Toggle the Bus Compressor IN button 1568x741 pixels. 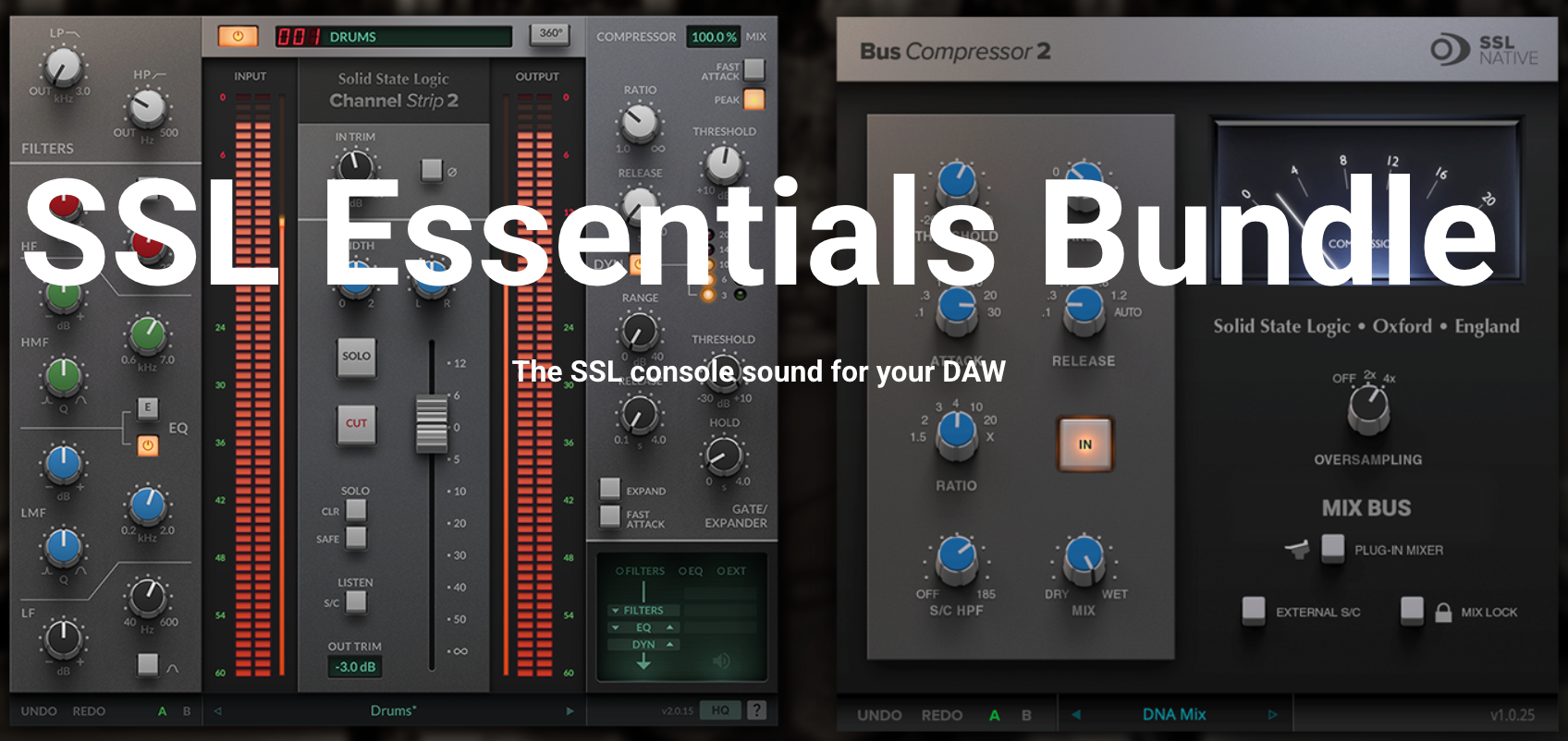click(1085, 444)
